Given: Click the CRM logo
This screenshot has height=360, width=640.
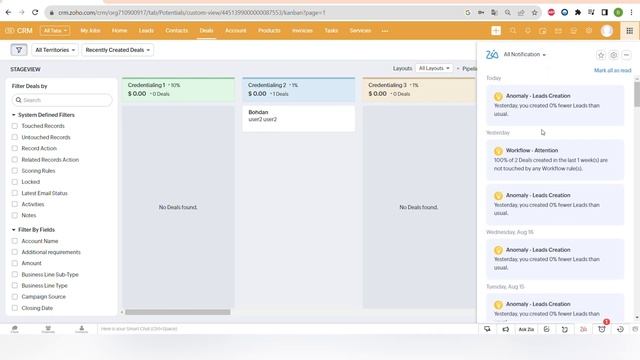Looking at the screenshot, I should click(19, 31).
